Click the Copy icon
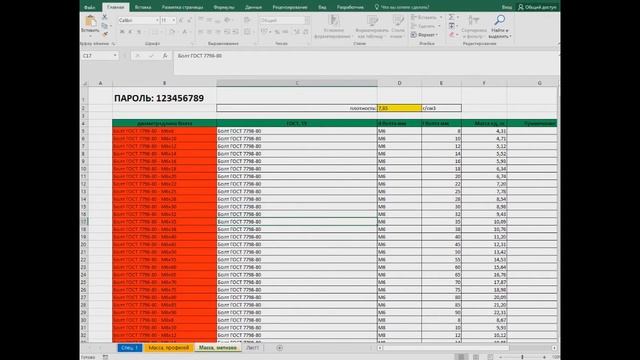 click(105, 25)
